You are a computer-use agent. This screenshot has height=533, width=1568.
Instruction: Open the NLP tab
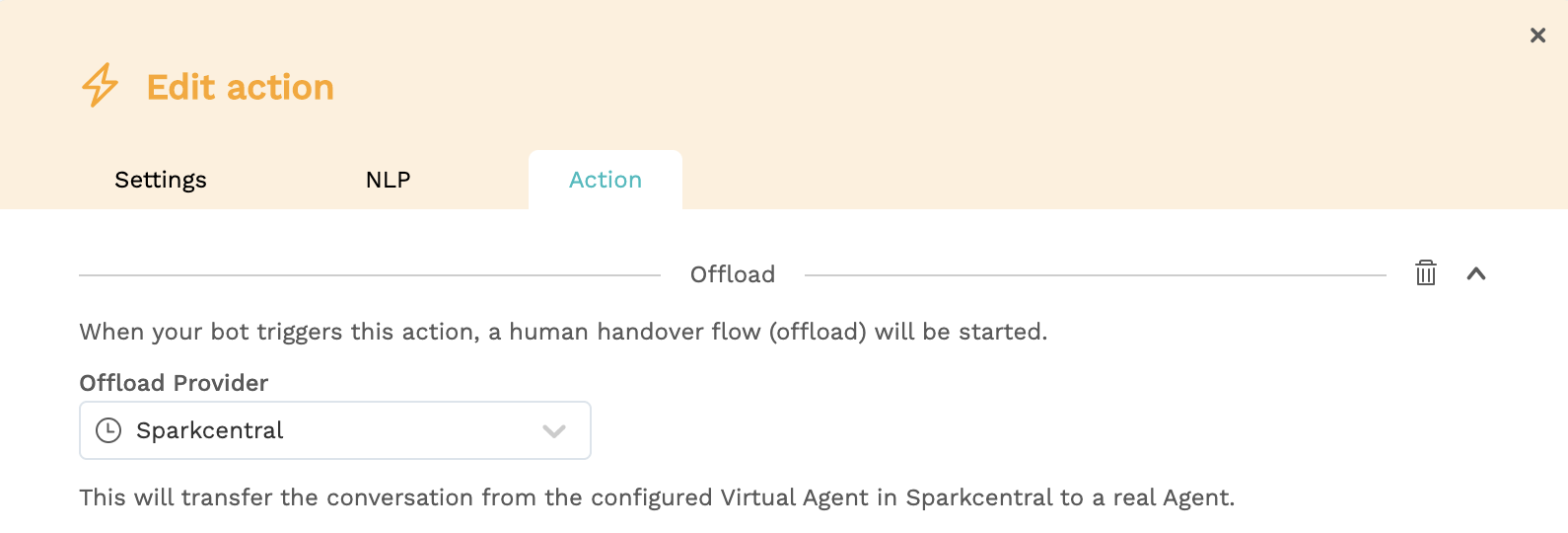389,180
